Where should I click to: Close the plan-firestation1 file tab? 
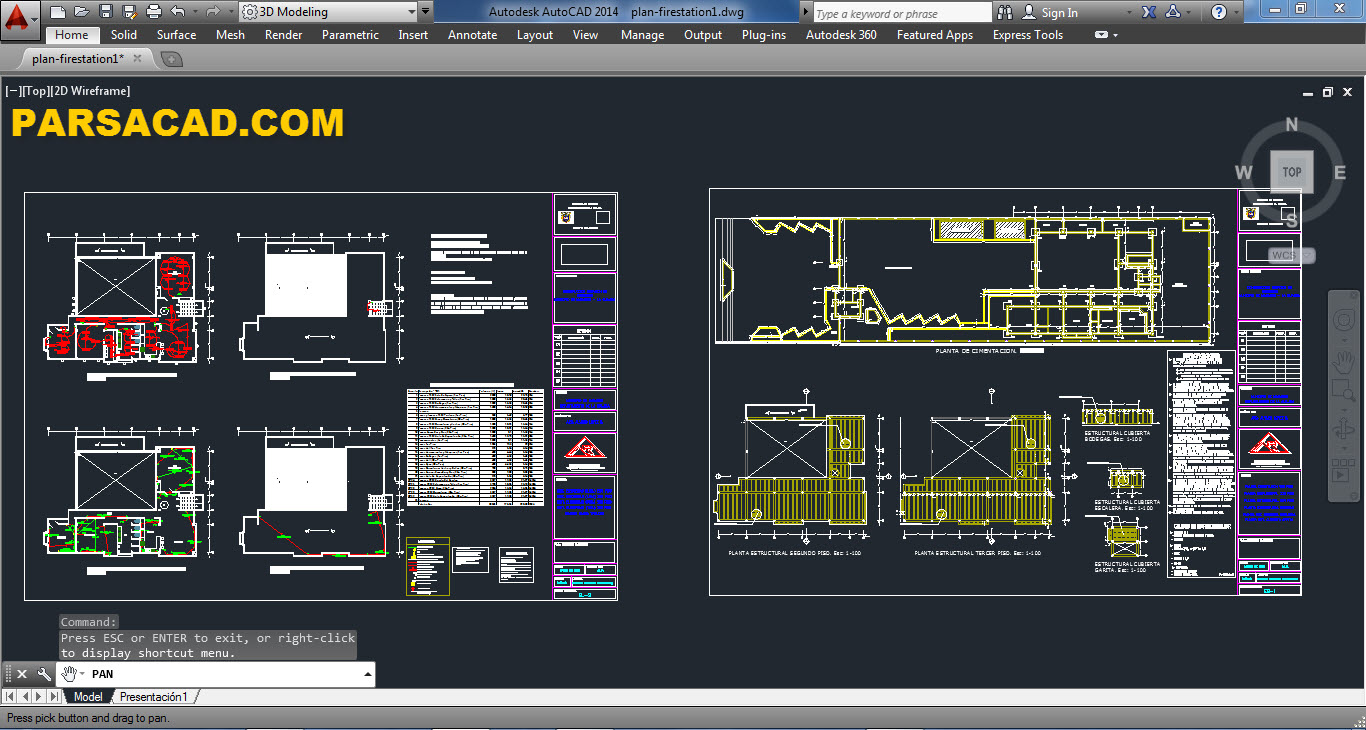[138, 59]
